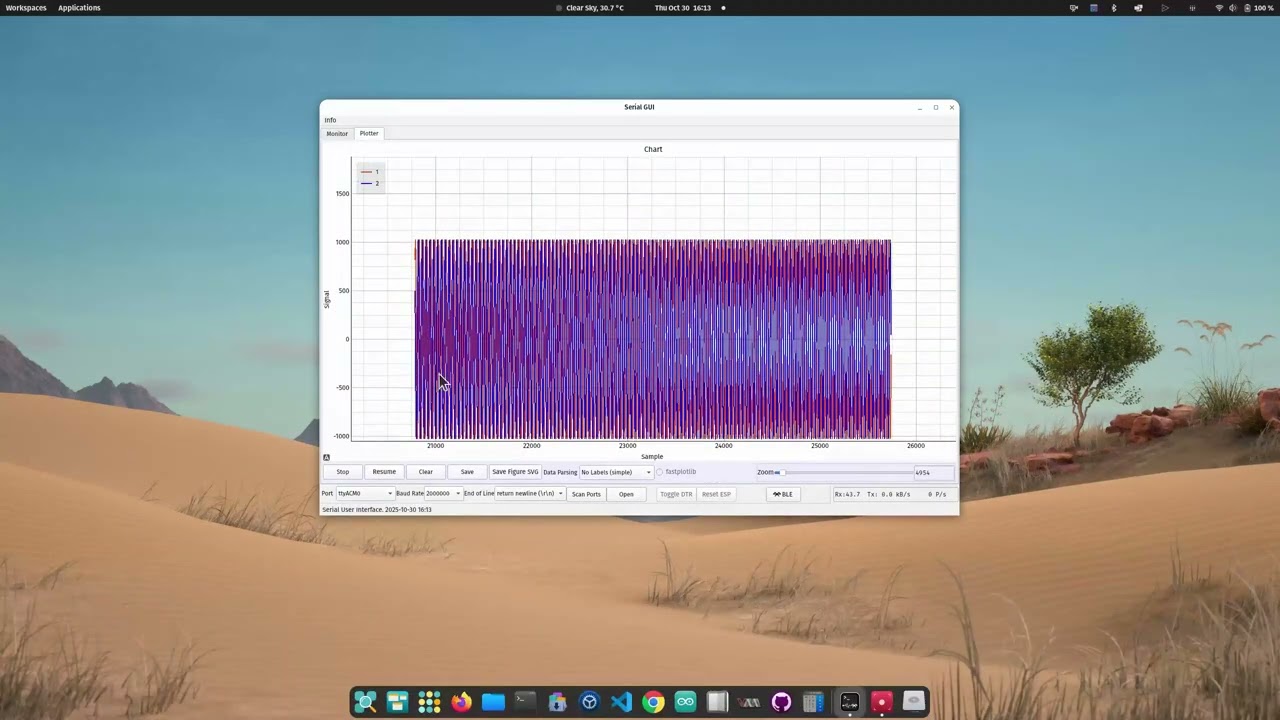
Task: Select the Plotter tab
Action: click(x=369, y=133)
